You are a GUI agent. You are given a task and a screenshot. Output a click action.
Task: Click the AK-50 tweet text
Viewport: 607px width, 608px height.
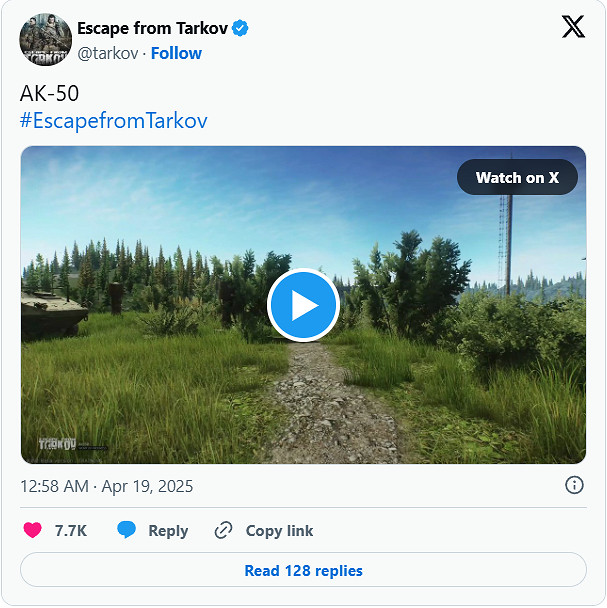[49, 94]
